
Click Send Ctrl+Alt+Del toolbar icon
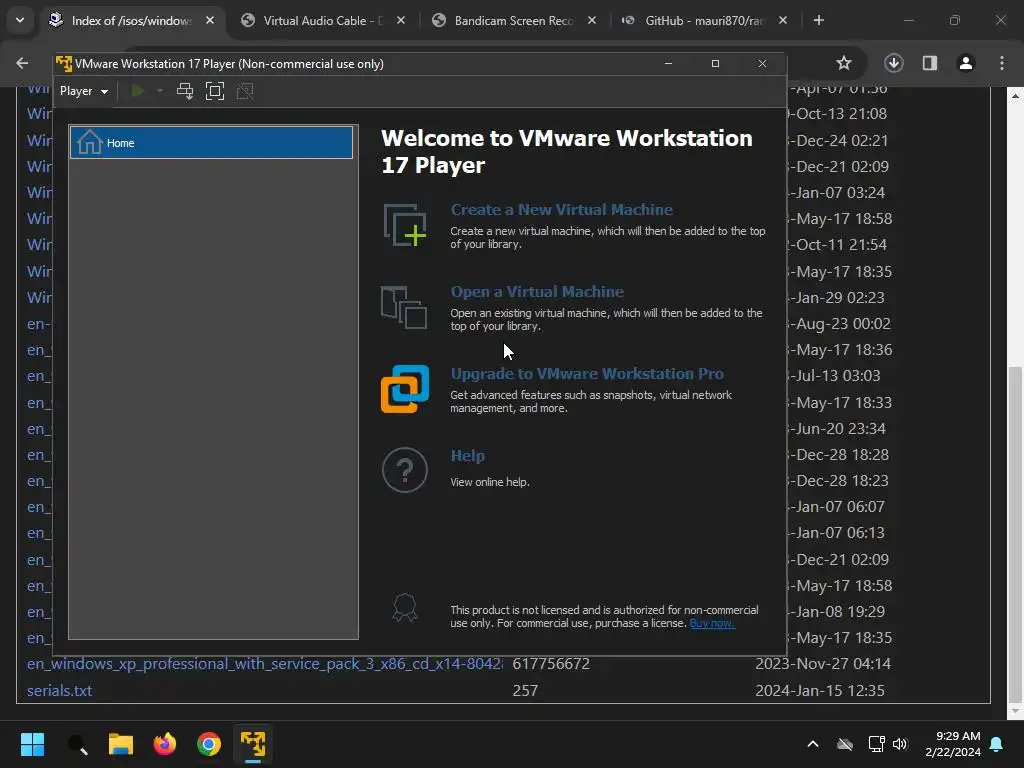point(185,91)
